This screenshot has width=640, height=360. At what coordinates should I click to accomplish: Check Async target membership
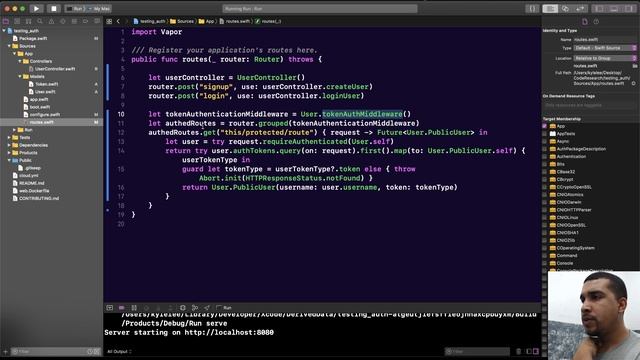[x=544, y=141]
